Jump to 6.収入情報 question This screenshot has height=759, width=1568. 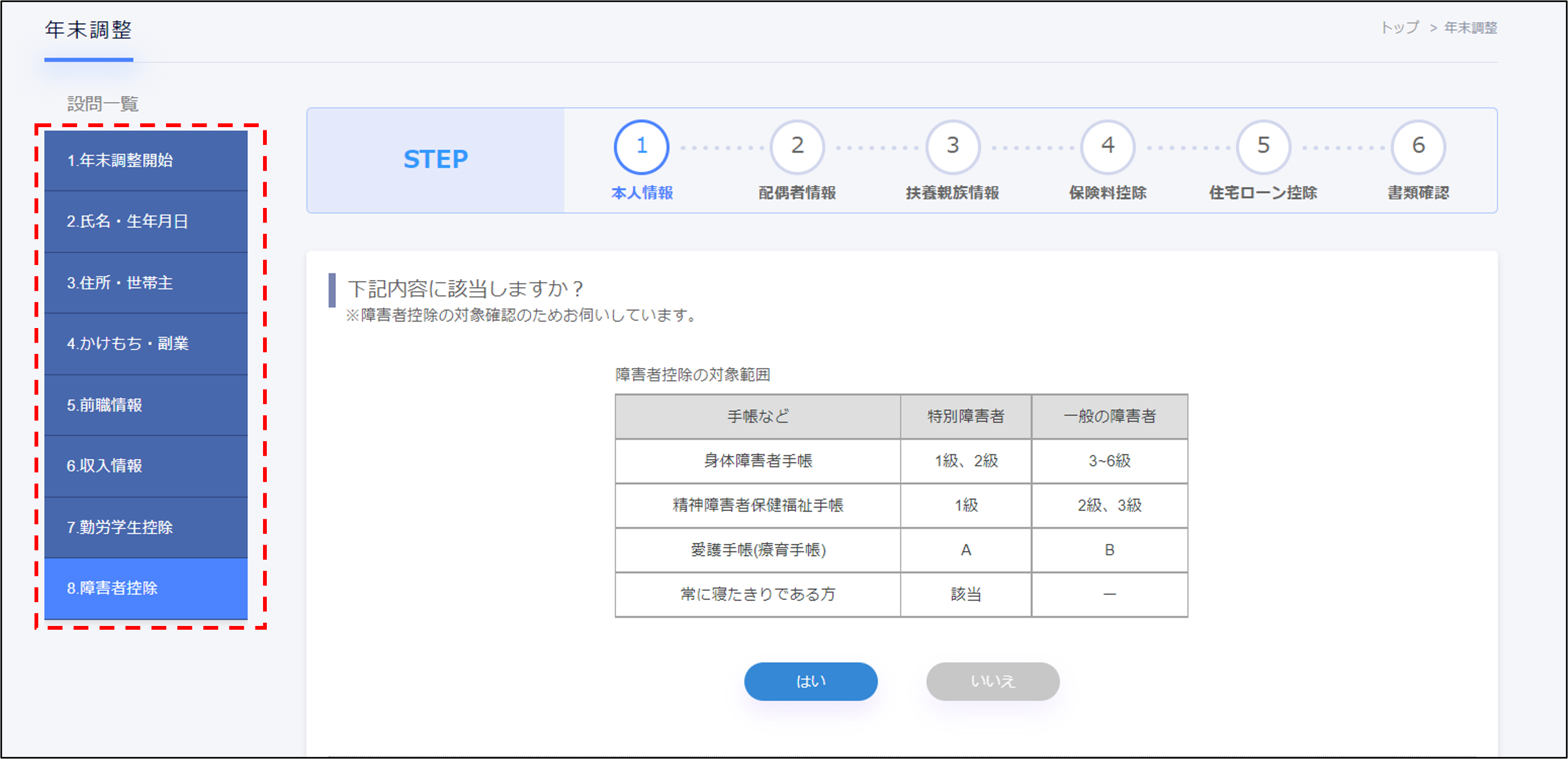point(146,466)
